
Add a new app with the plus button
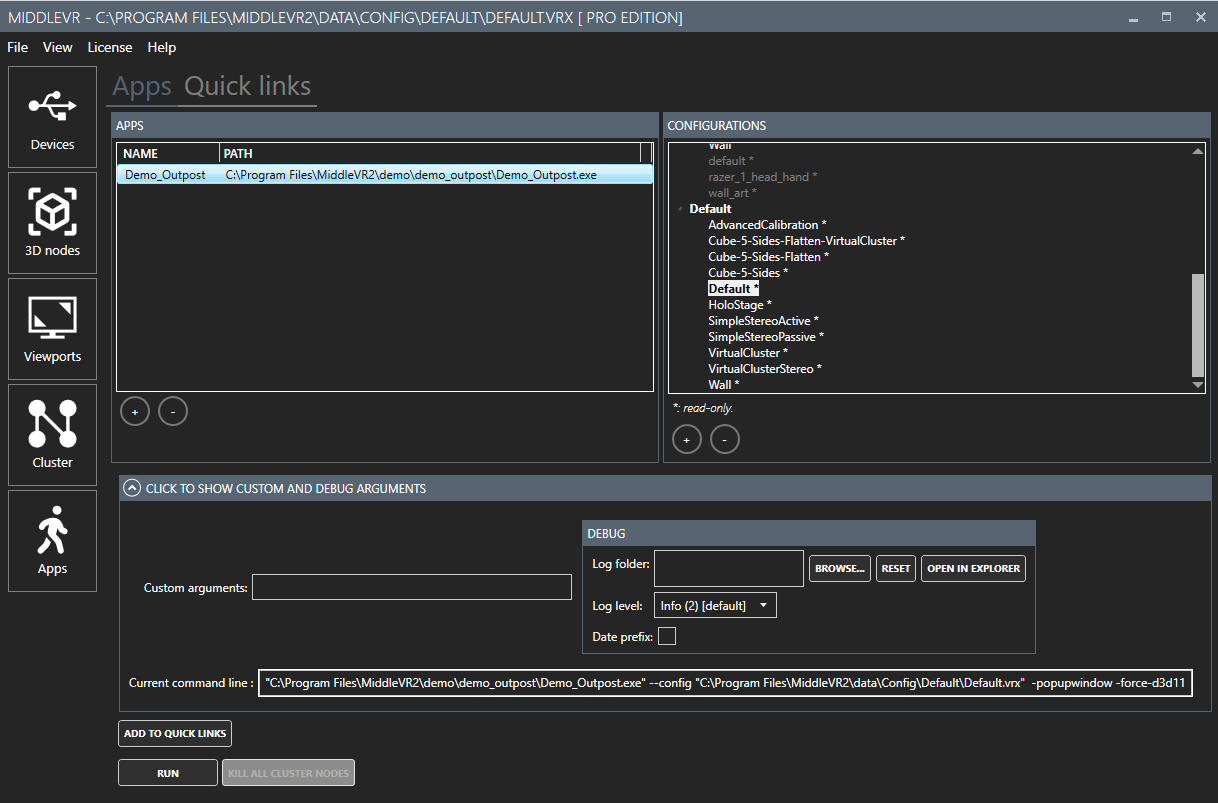click(x=135, y=411)
